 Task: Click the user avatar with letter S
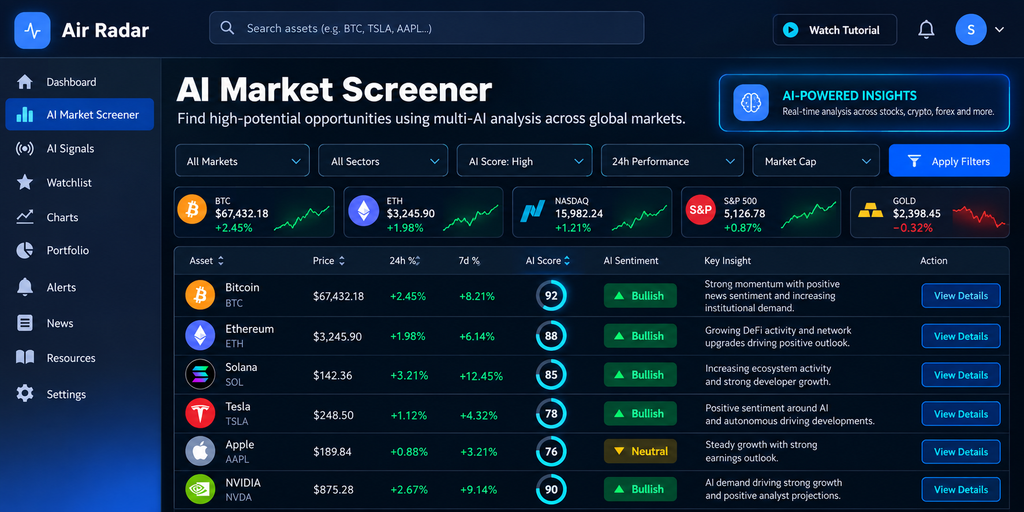point(970,29)
